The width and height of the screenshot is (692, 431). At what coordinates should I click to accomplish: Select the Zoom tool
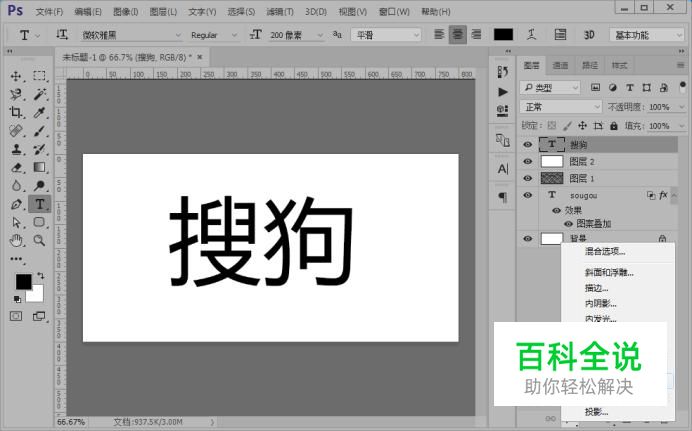39,240
